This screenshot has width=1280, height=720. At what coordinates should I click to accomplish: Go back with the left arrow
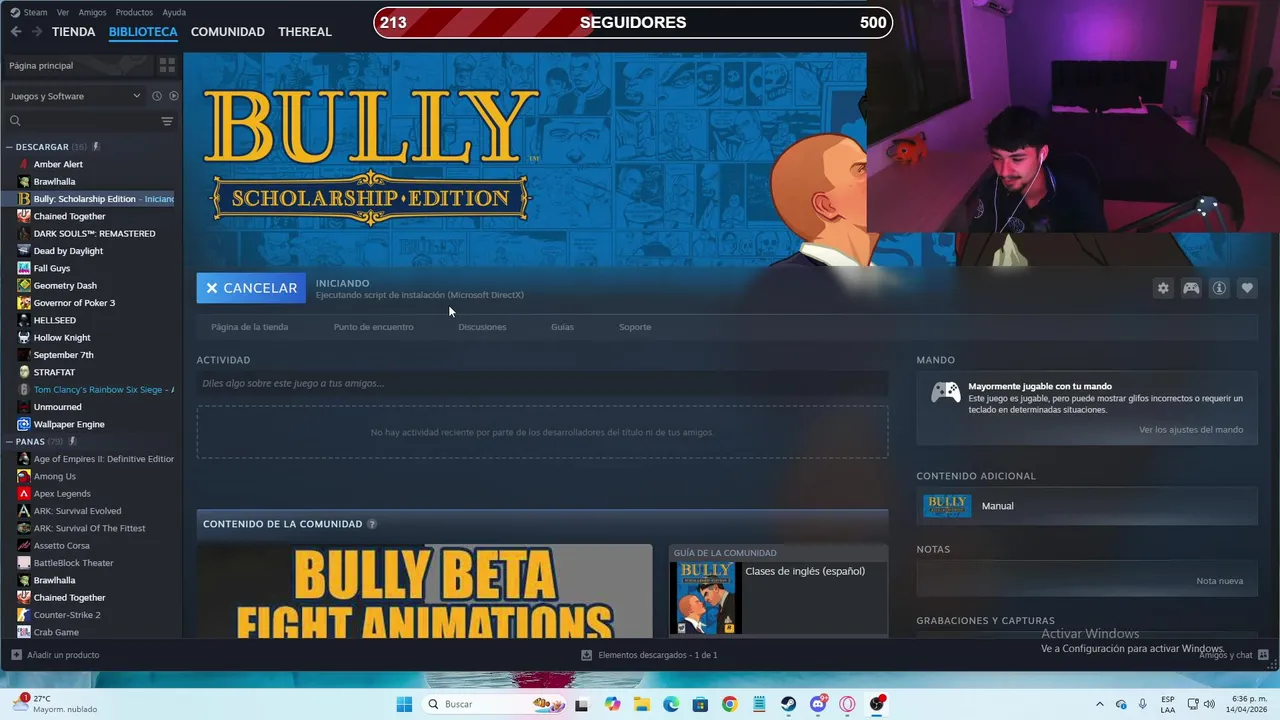click(16, 31)
